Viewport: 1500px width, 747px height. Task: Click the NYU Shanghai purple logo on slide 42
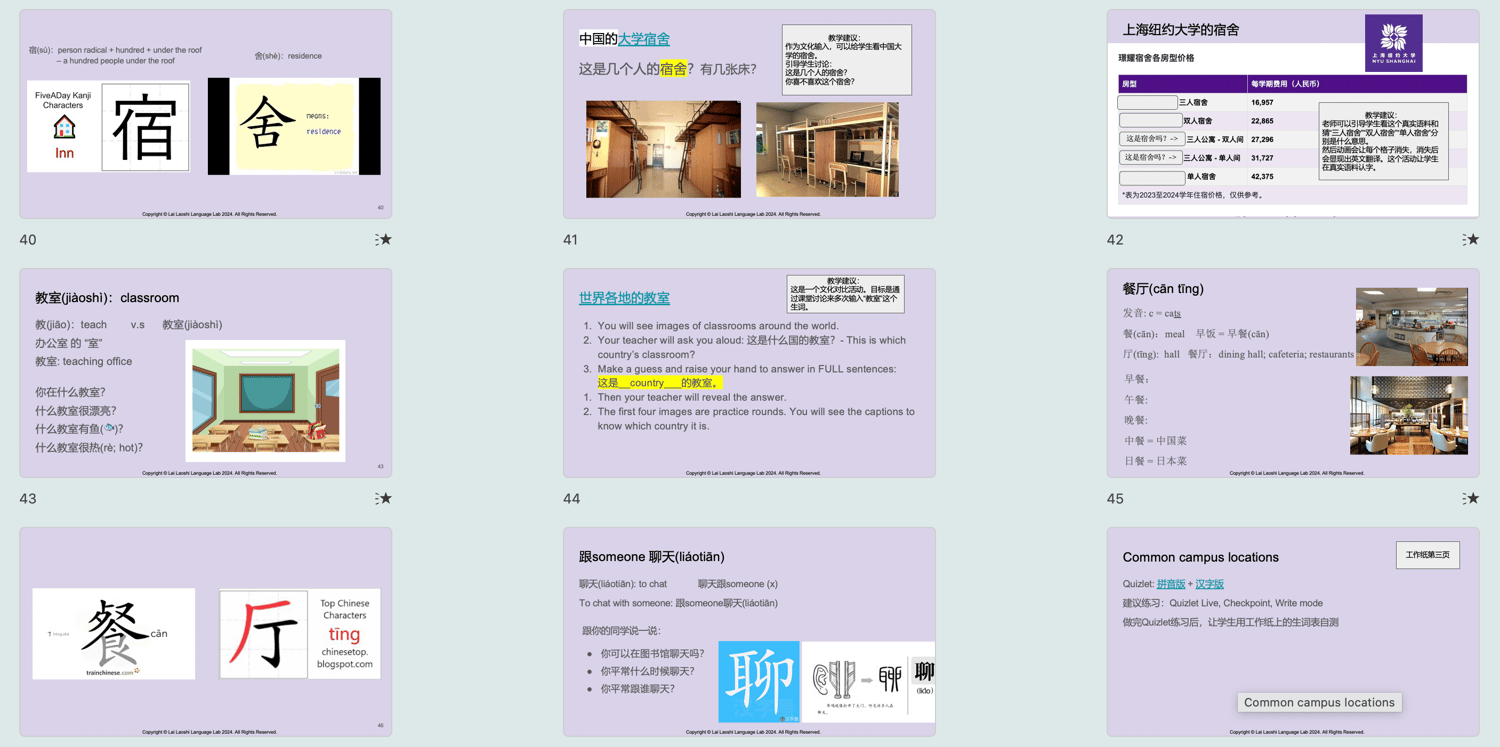(x=1393, y=43)
